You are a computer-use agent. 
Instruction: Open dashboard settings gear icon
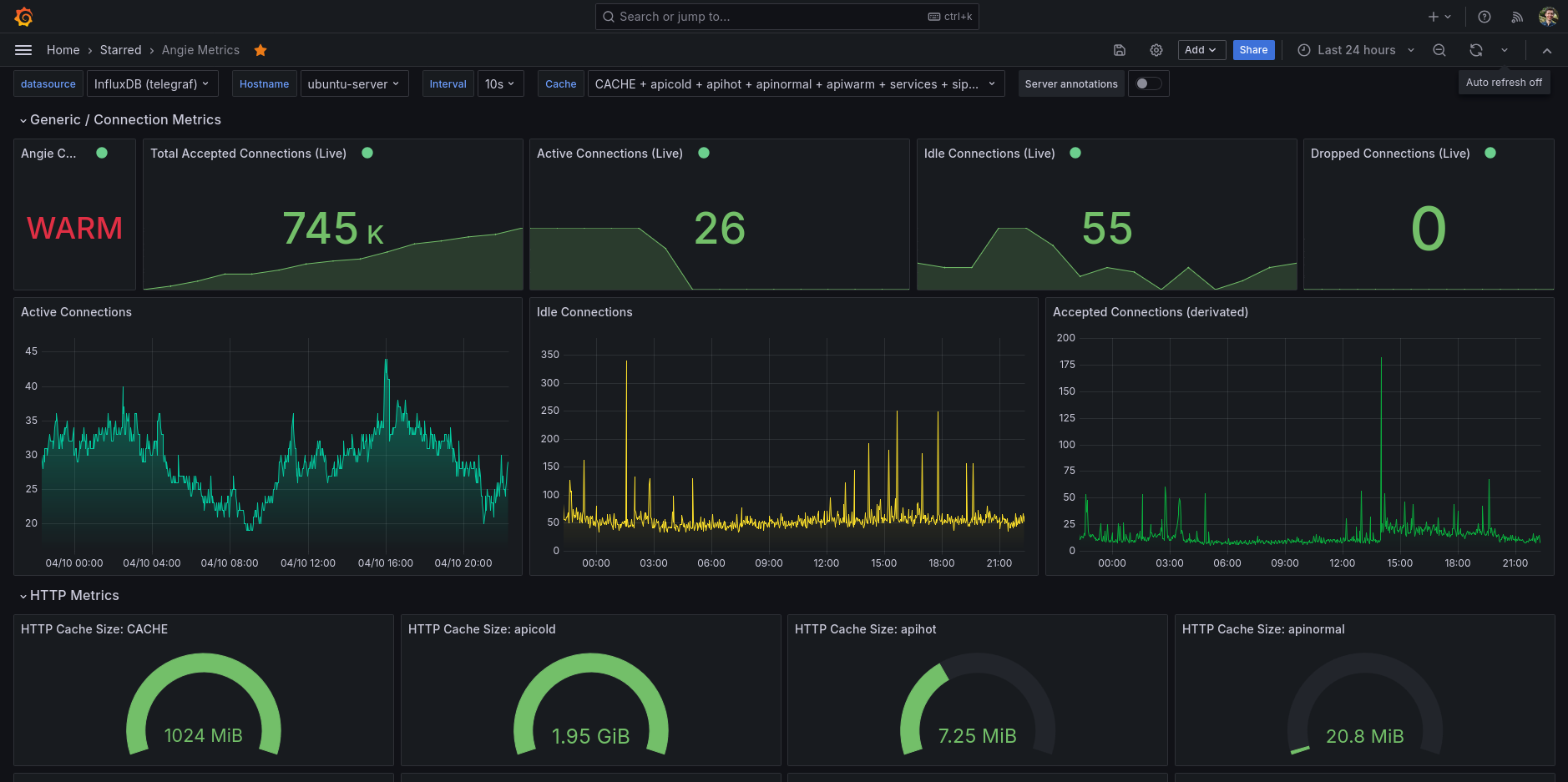pos(1156,50)
